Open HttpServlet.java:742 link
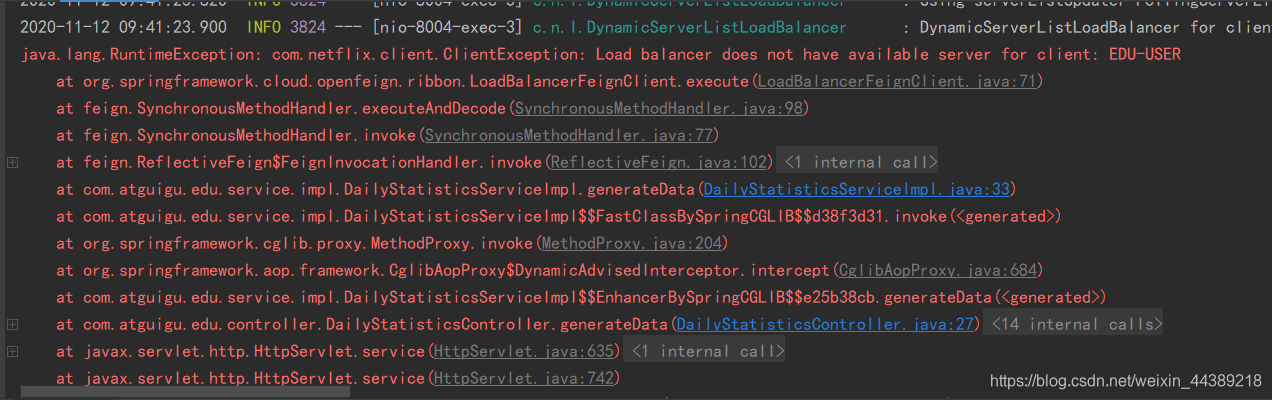This screenshot has width=1272, height=400. click(524, 378)
